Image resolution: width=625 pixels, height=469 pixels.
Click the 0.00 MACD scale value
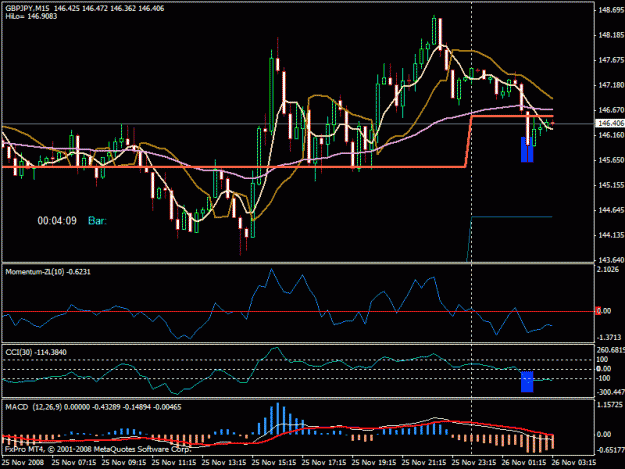[604, 434]
